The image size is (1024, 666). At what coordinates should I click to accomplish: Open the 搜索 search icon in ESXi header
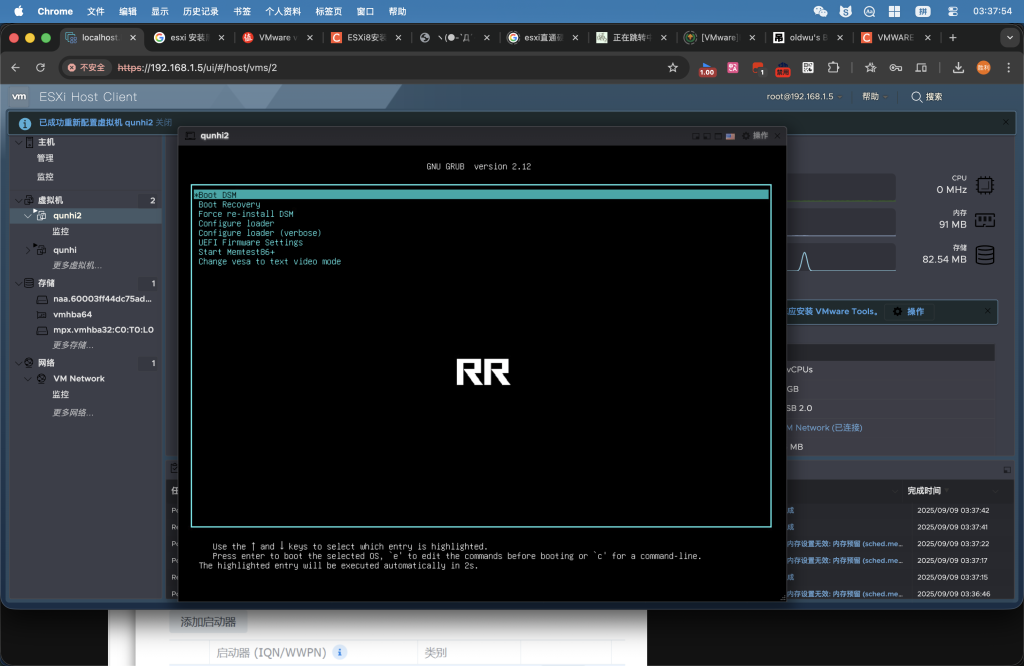pyautogui.click(x=916, y=97)
